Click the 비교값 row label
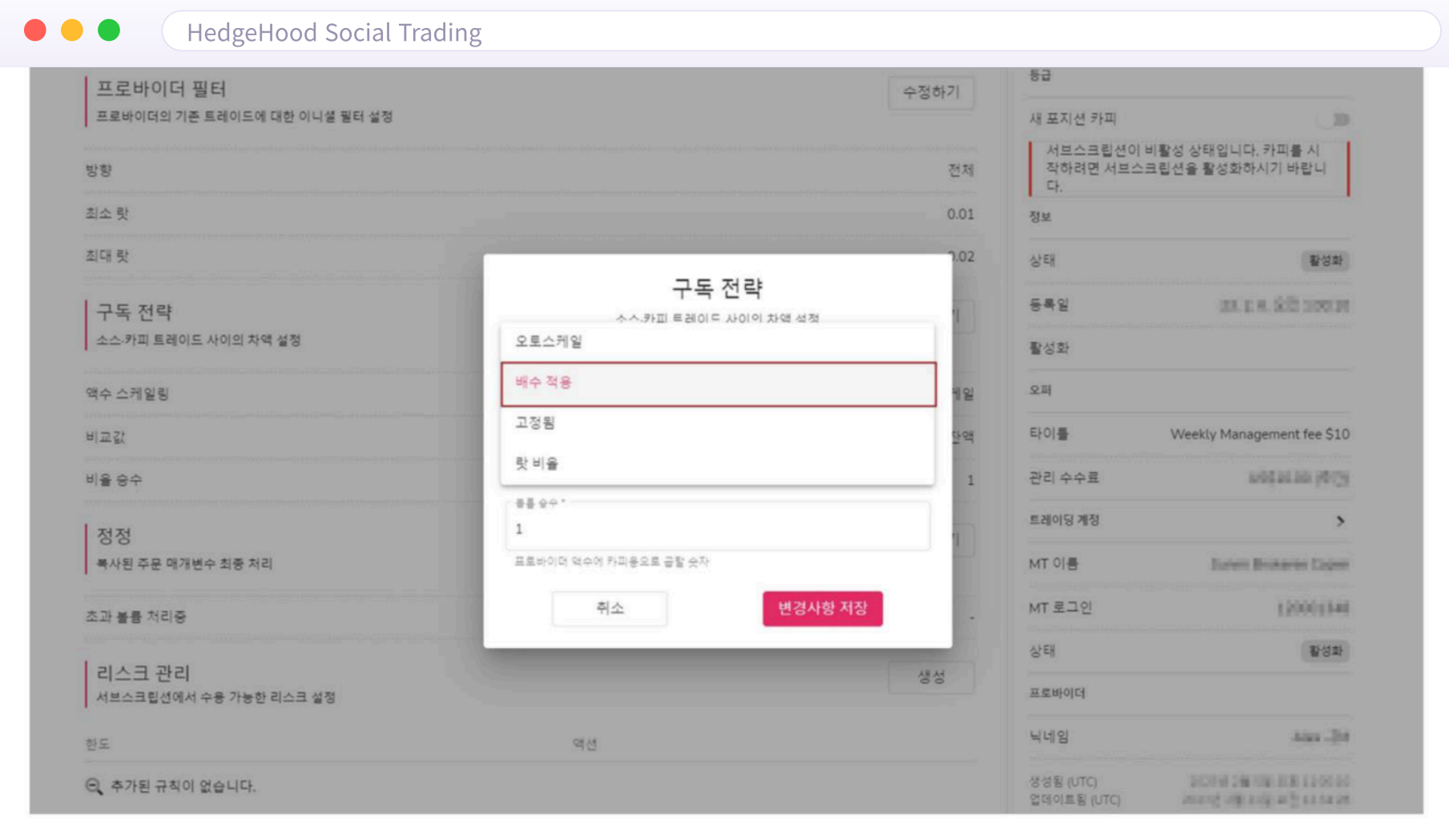 (106, 437)
